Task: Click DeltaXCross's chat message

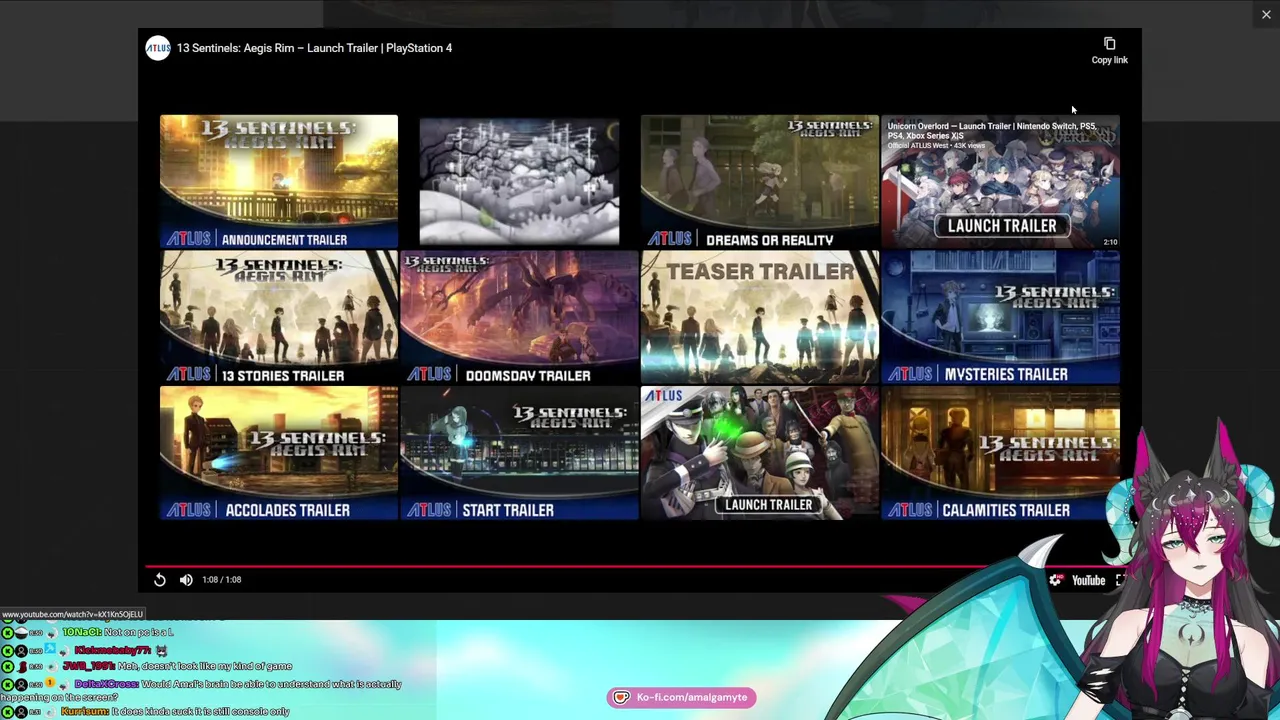Action: pyautogui.click(x=201, y=690)
